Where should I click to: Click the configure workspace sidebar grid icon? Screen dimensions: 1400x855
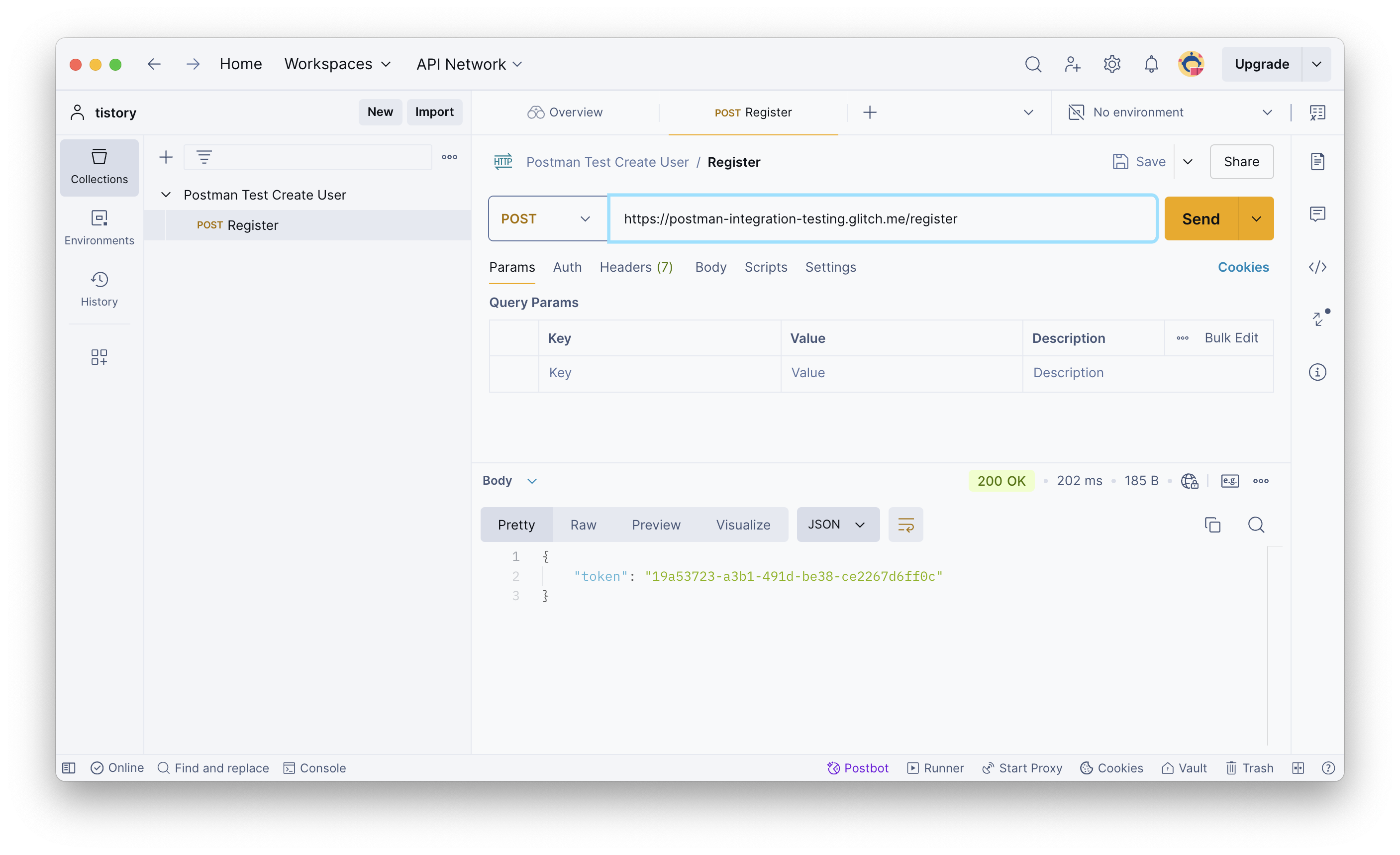click(x=100, y=357)
